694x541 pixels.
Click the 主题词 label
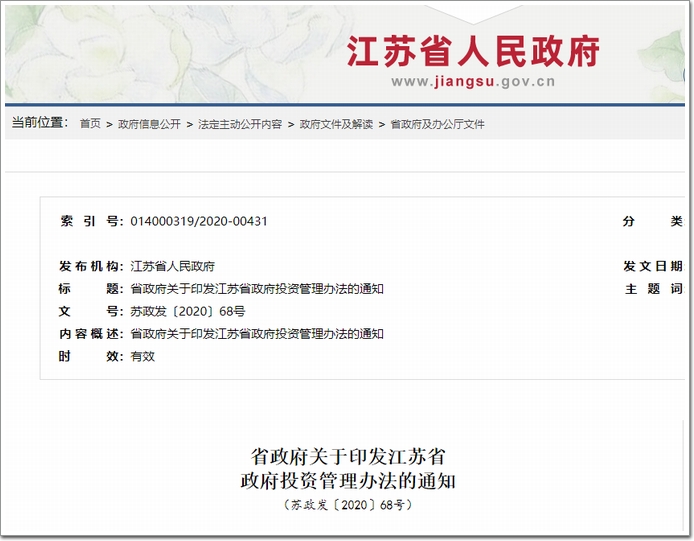point(652,289)
